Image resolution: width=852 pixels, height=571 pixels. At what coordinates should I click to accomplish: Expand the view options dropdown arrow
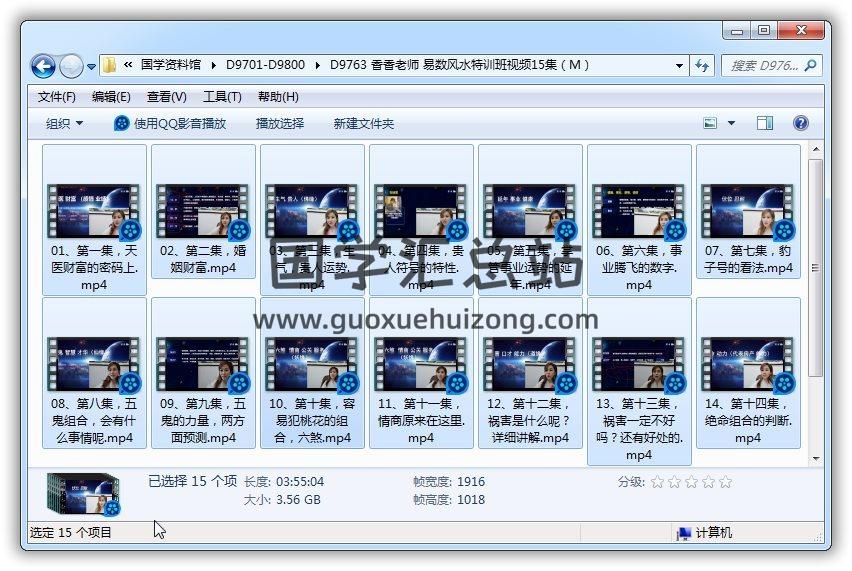(x=731, y=123)
